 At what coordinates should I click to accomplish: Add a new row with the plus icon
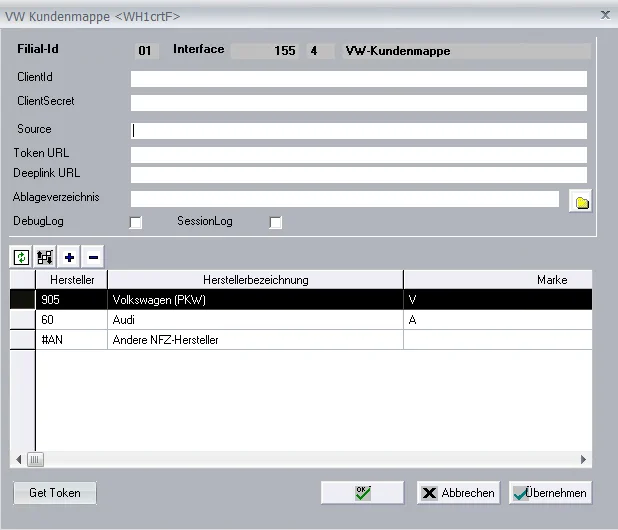point(69,257)
